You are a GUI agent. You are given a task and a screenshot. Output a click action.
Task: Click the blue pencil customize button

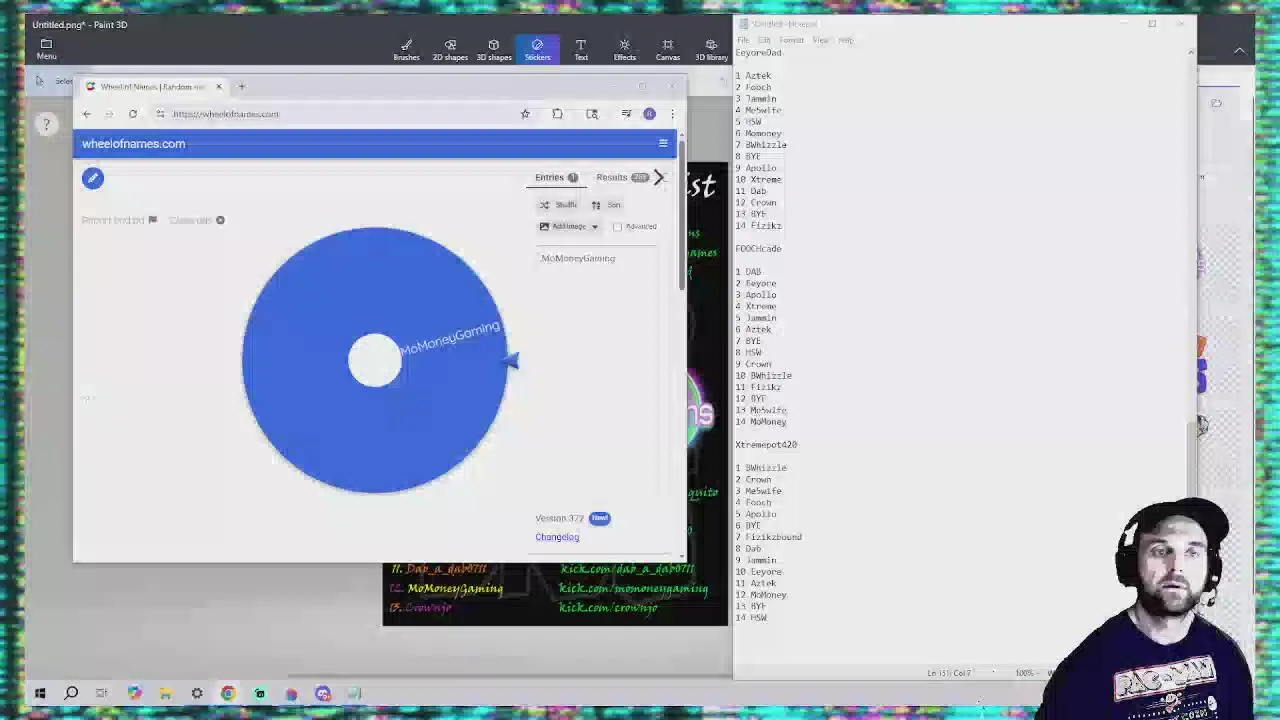(93, 178)
